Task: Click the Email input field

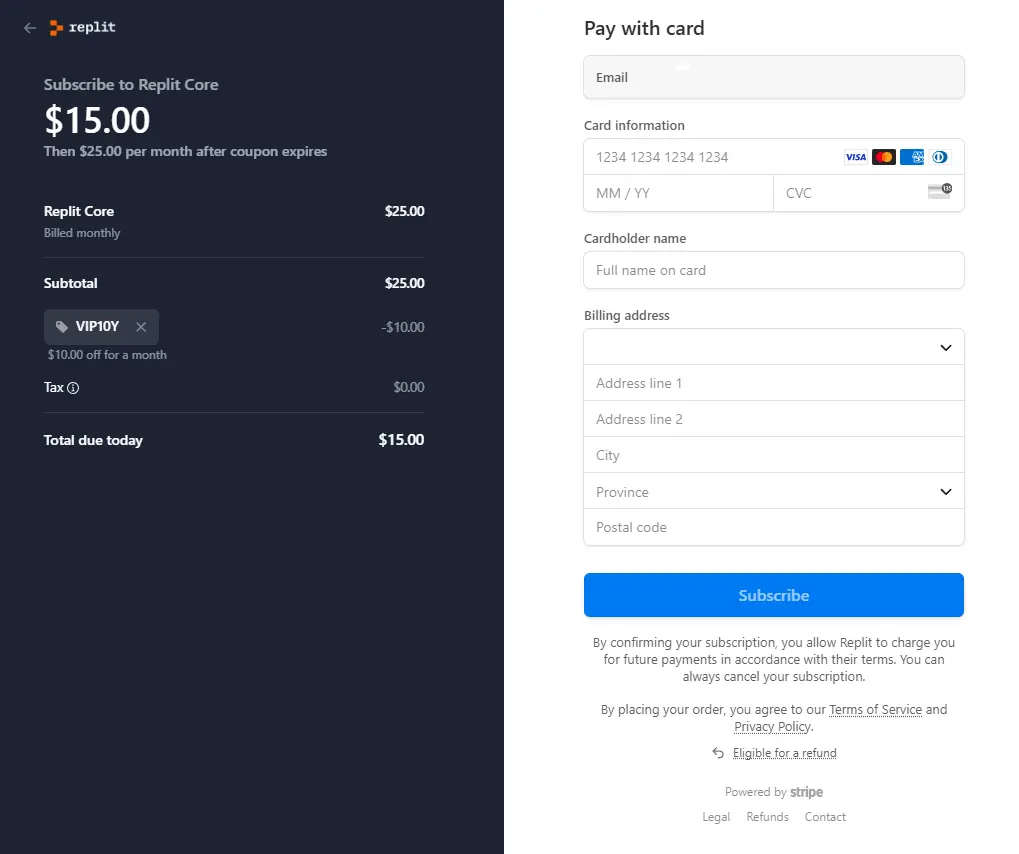Action: click(773, 77)
